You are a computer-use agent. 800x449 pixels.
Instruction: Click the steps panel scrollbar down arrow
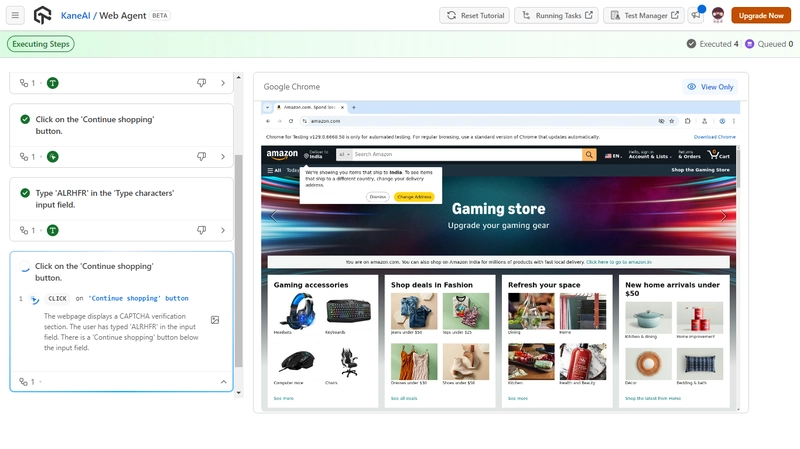(238, 393)
